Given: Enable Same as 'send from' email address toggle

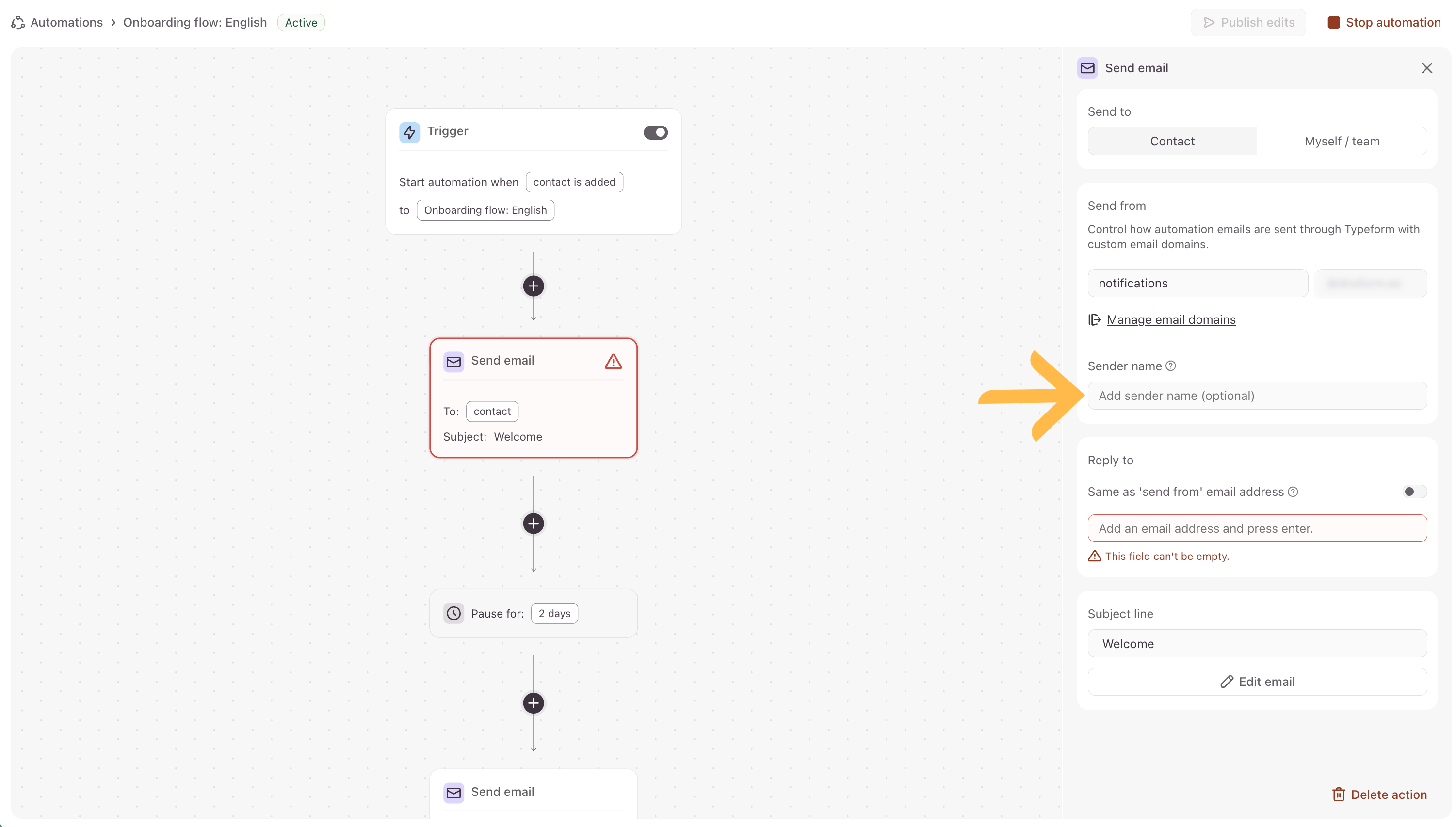Looking at the screenshot, I should pos(1414,492).
